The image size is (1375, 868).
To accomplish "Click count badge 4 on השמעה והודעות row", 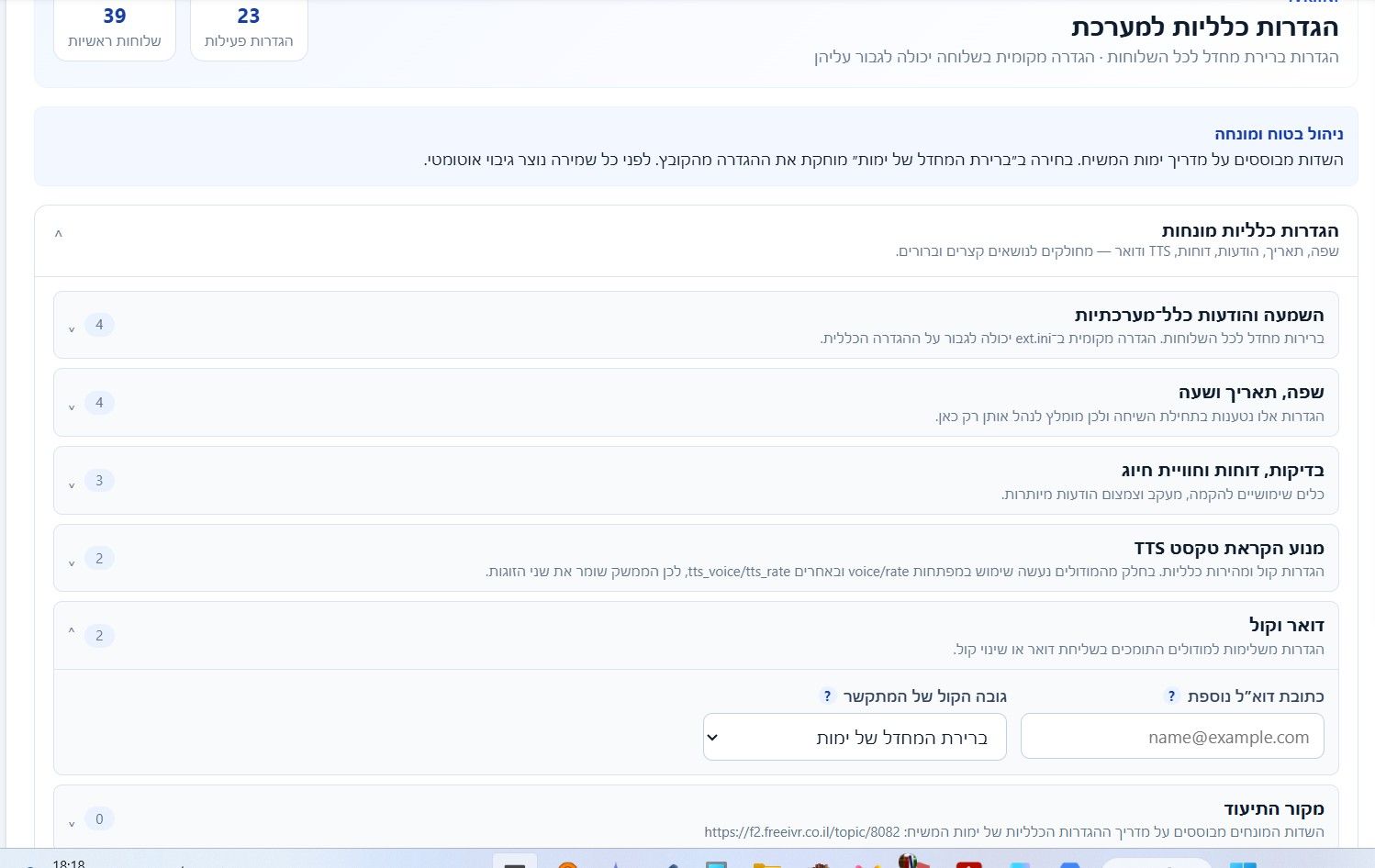I will 99,325.
